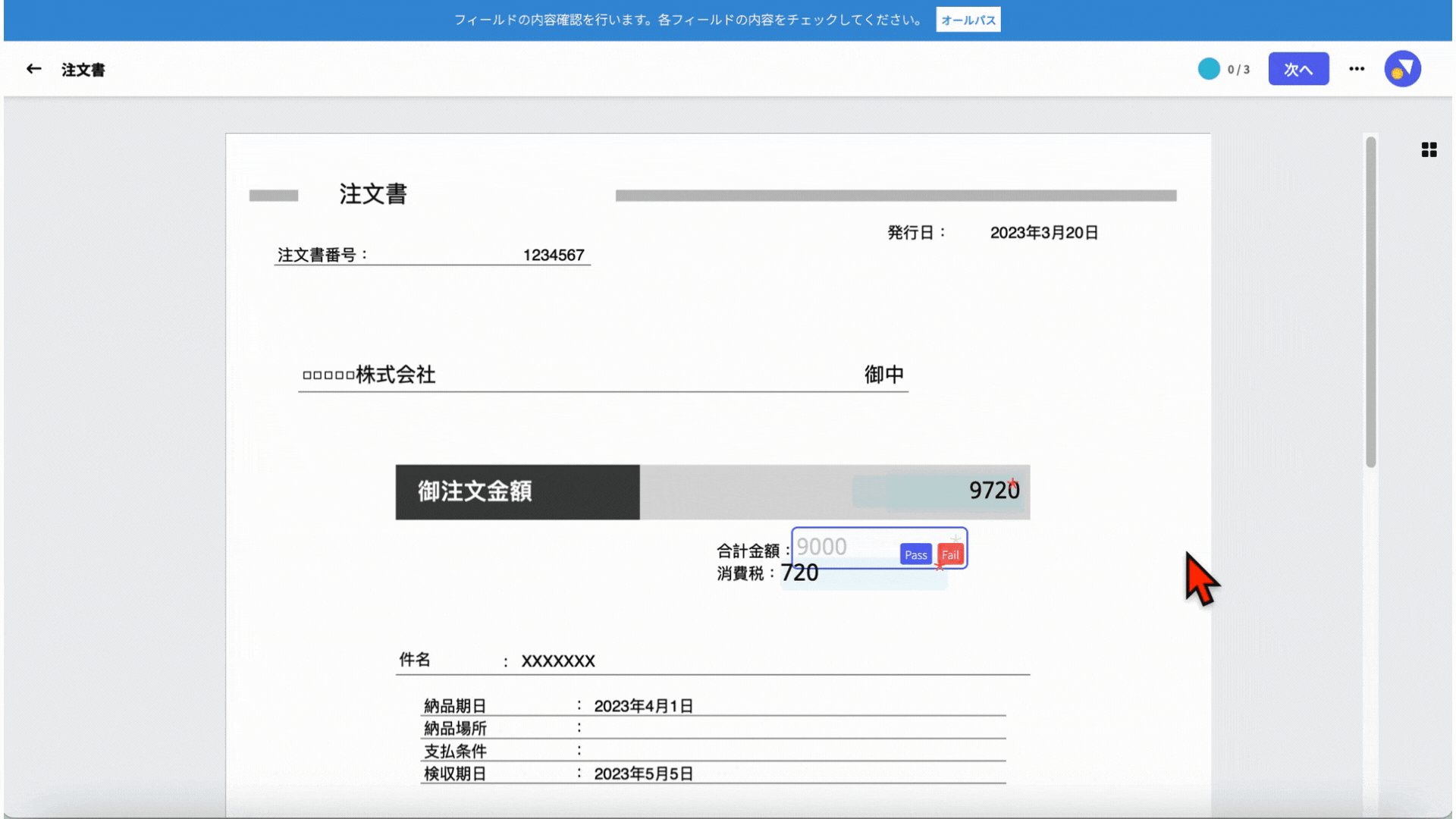Click the document vertical scrollbar
Screen dimensions: 1456x819
pyautogui.click(x=1370, y=302)
